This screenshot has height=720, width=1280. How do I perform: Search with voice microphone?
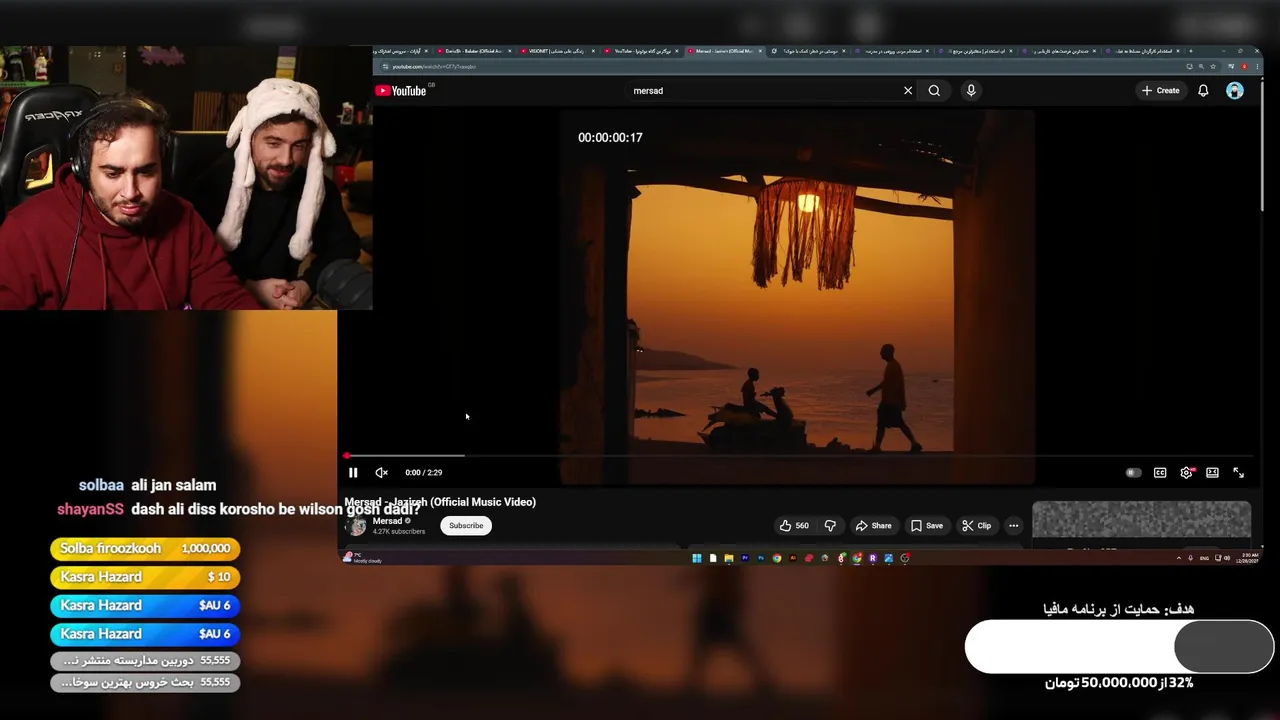point(971,91)
